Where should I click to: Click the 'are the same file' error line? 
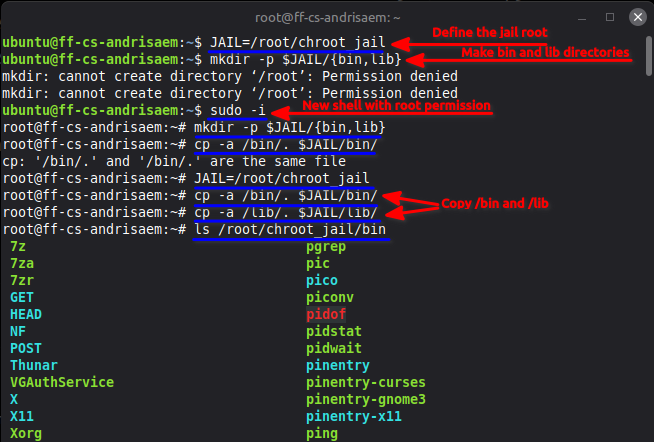pyautogui.click(x=174, y=161)
